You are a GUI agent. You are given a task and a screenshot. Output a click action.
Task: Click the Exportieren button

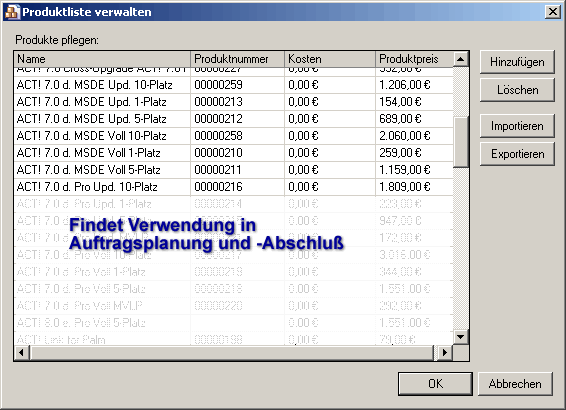pos(517,154)
